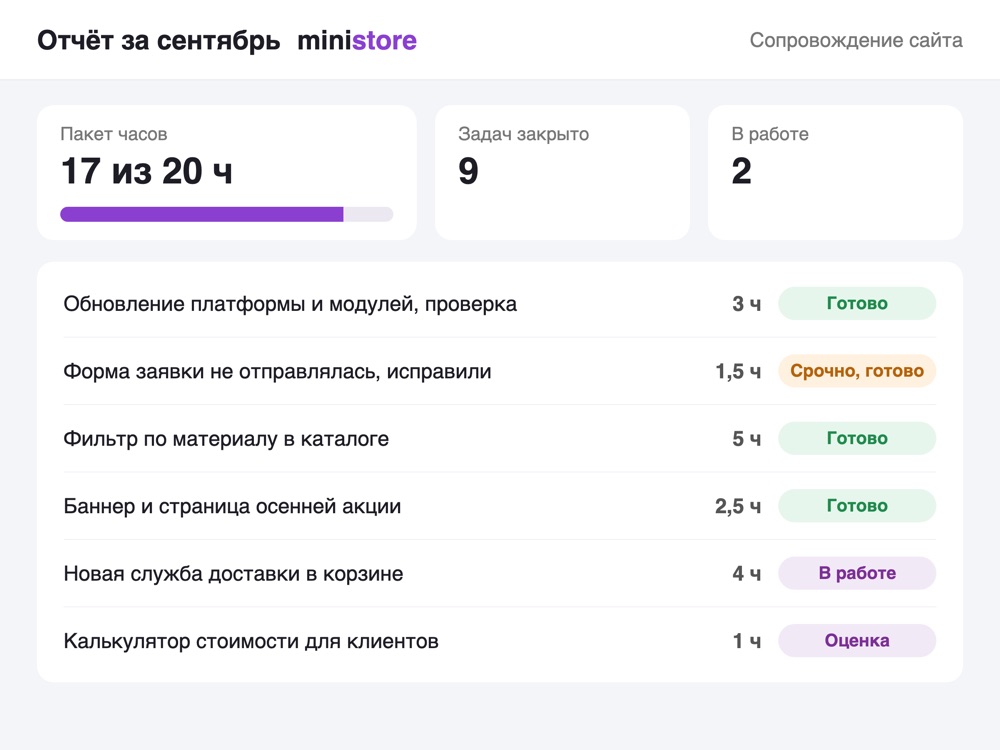
Task: Click the 'Сопровождение сайта' label
Action: (856, 40)
